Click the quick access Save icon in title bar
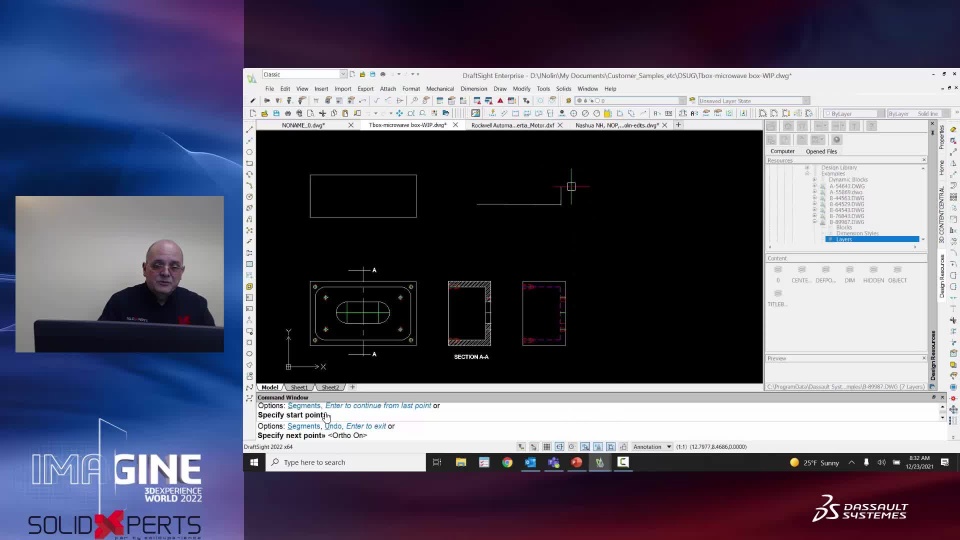 372,75
